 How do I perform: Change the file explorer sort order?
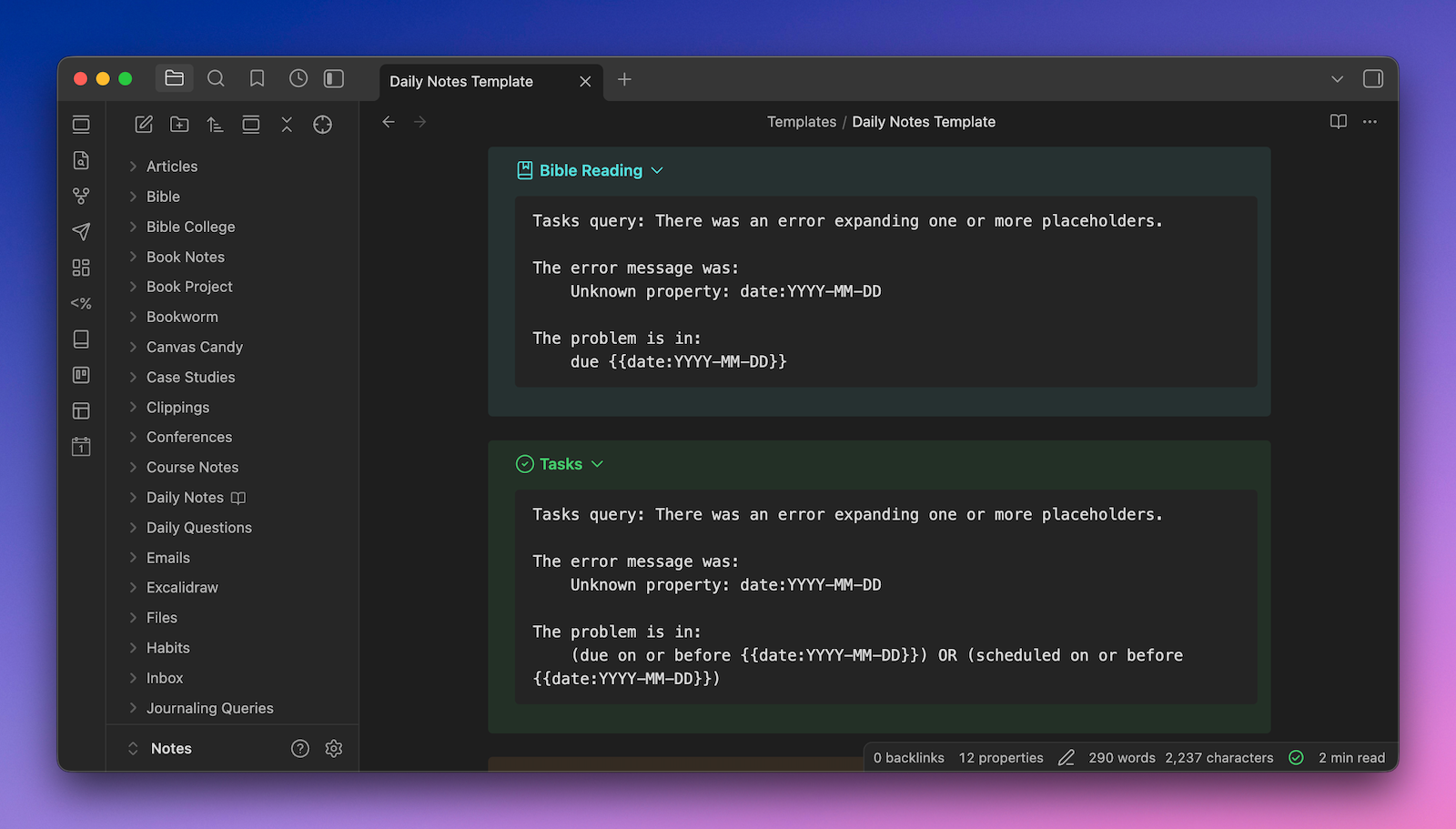pyautogui.click(x=215, y=125)
